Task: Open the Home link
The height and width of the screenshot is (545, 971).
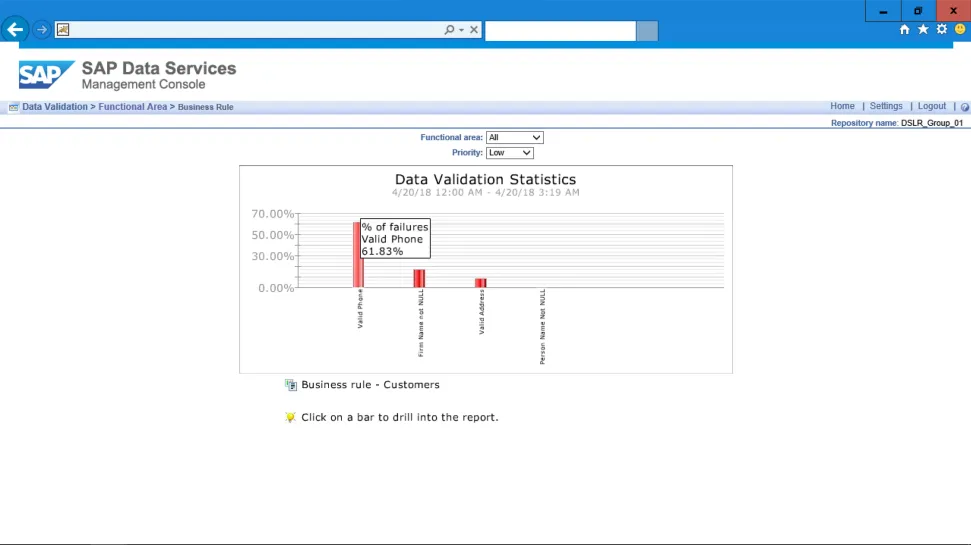Action: [x=842, y=106]
